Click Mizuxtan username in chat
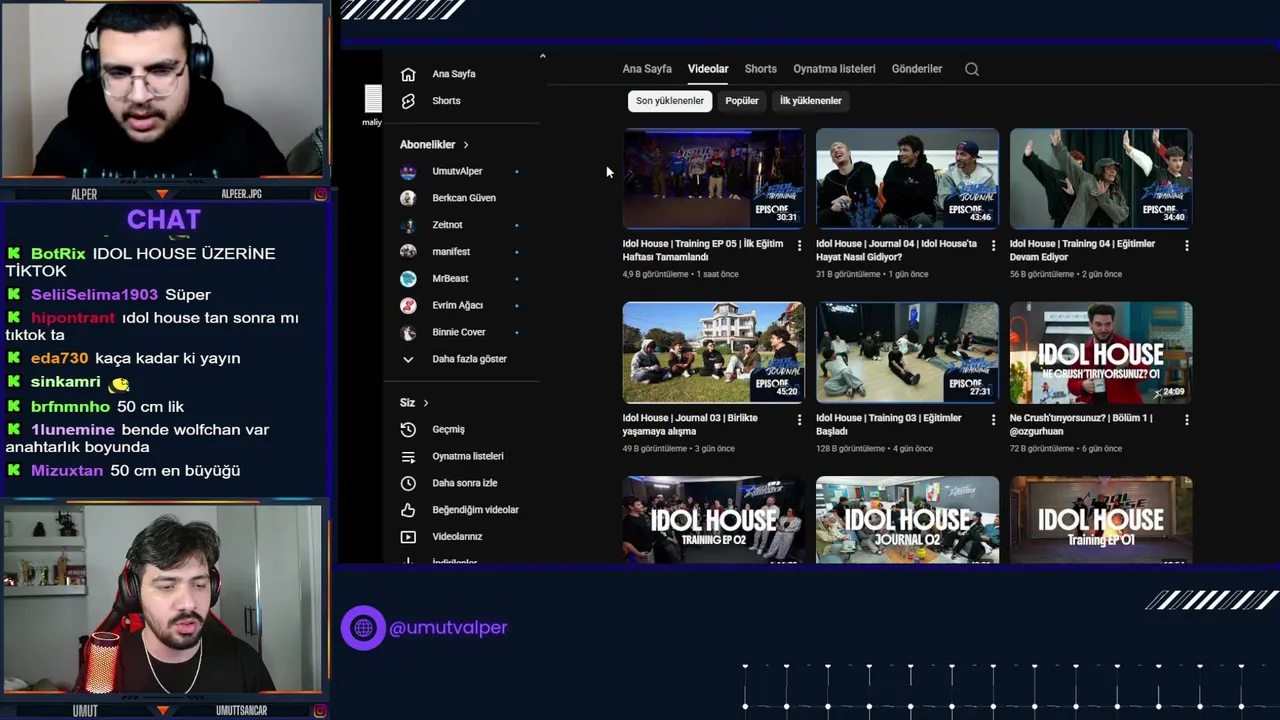The width and height of the screenshot is (1280, 720). coord(67,471)
